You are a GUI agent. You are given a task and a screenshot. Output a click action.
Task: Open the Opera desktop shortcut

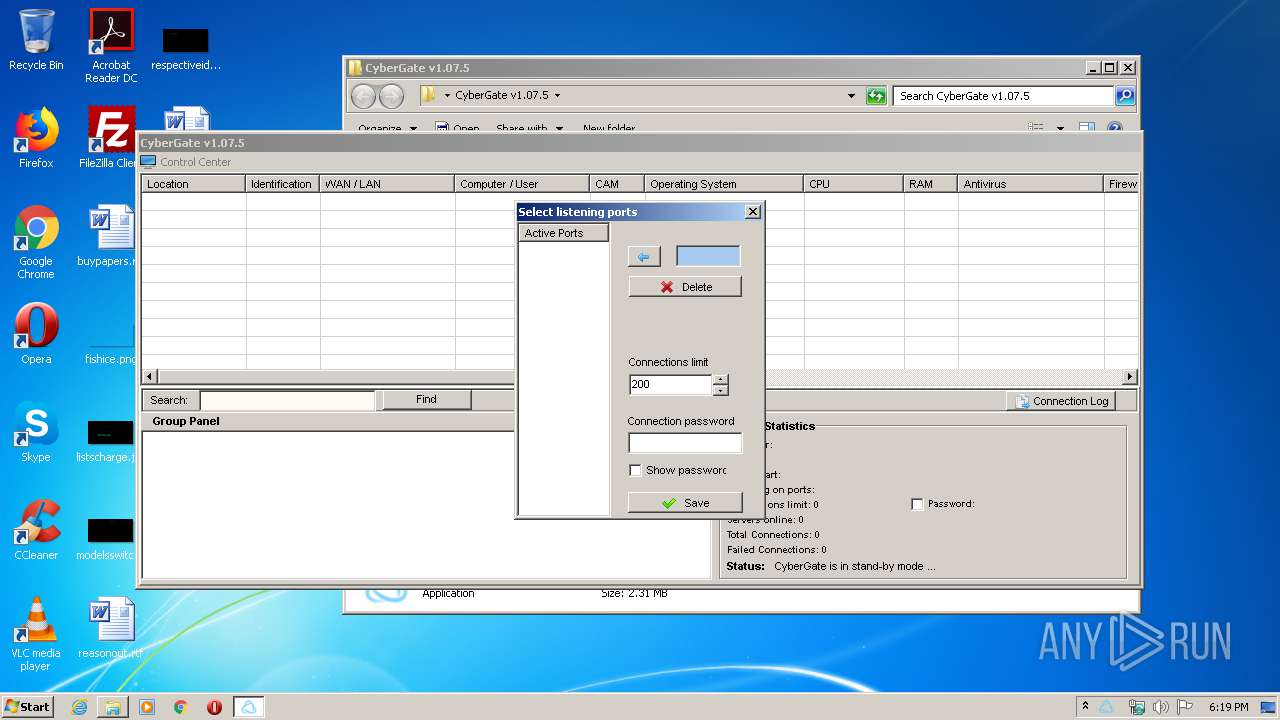36,334
